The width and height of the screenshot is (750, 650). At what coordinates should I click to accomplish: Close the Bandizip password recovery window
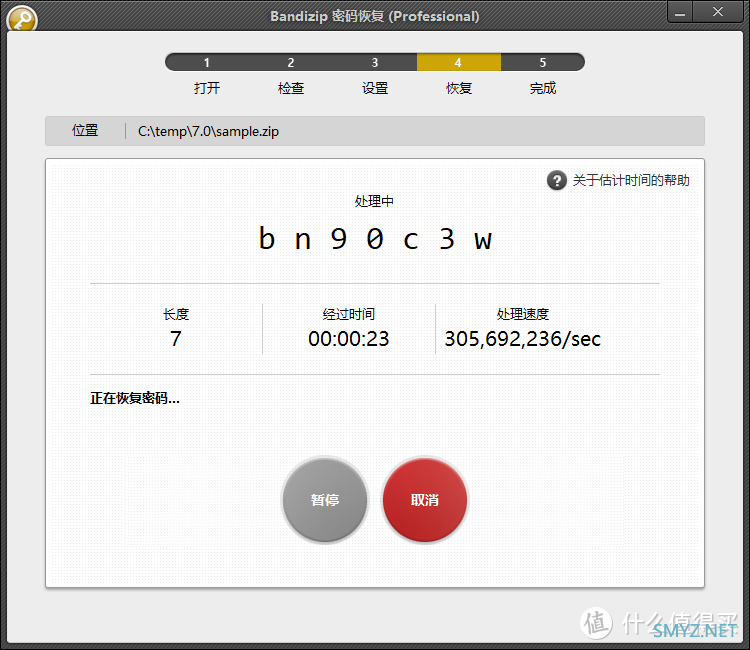pyautogui.click(x=718, y=12)
